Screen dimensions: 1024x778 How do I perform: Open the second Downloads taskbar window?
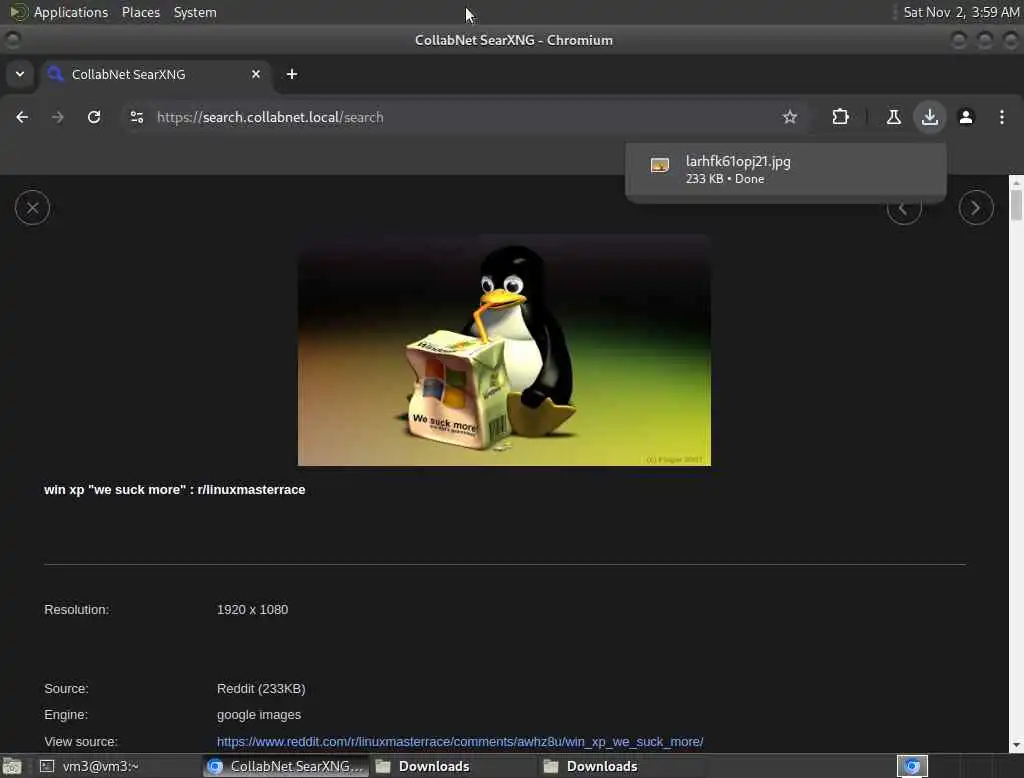tap(621, 766)
